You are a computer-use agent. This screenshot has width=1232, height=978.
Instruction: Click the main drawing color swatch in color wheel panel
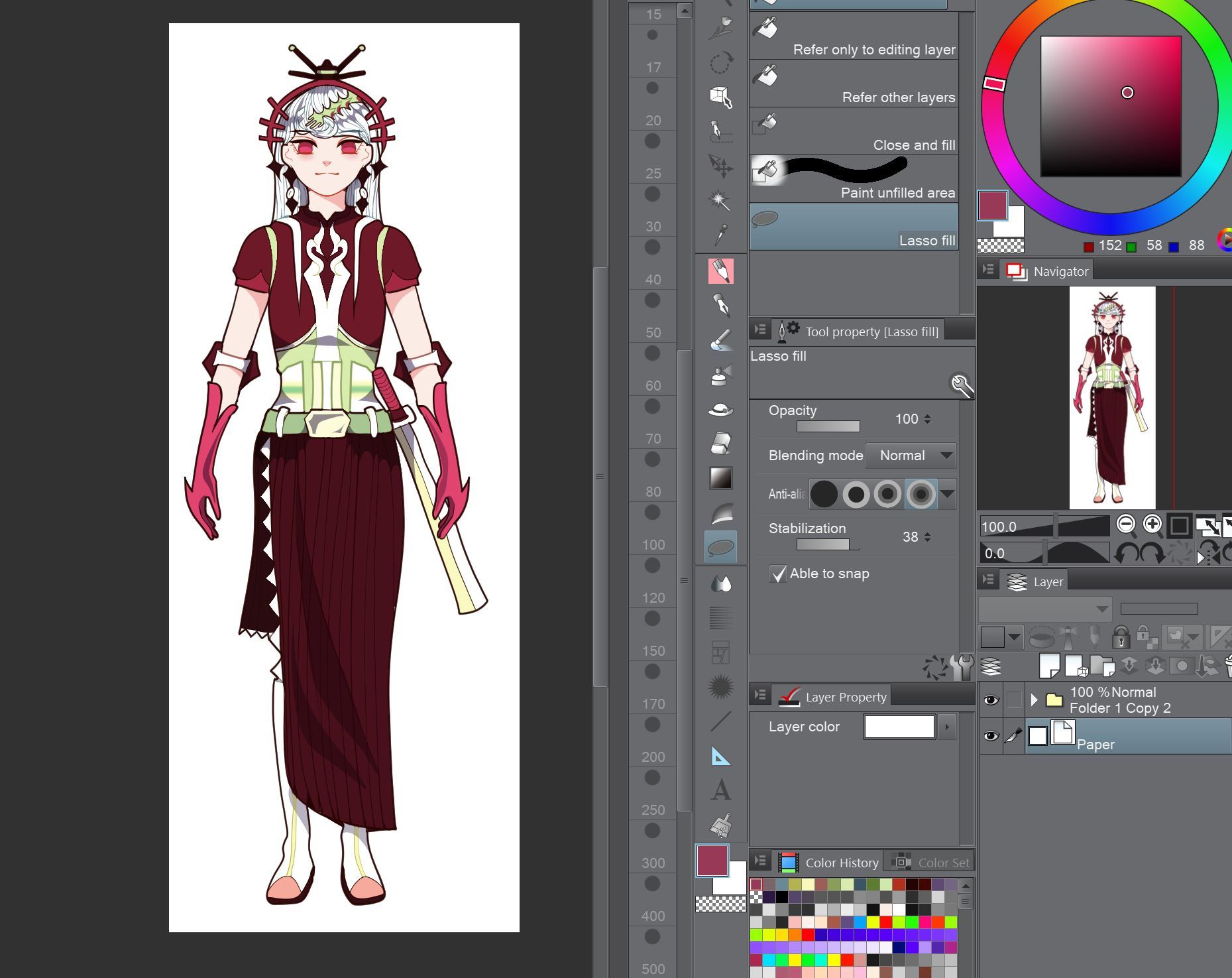tap(993, 206)
